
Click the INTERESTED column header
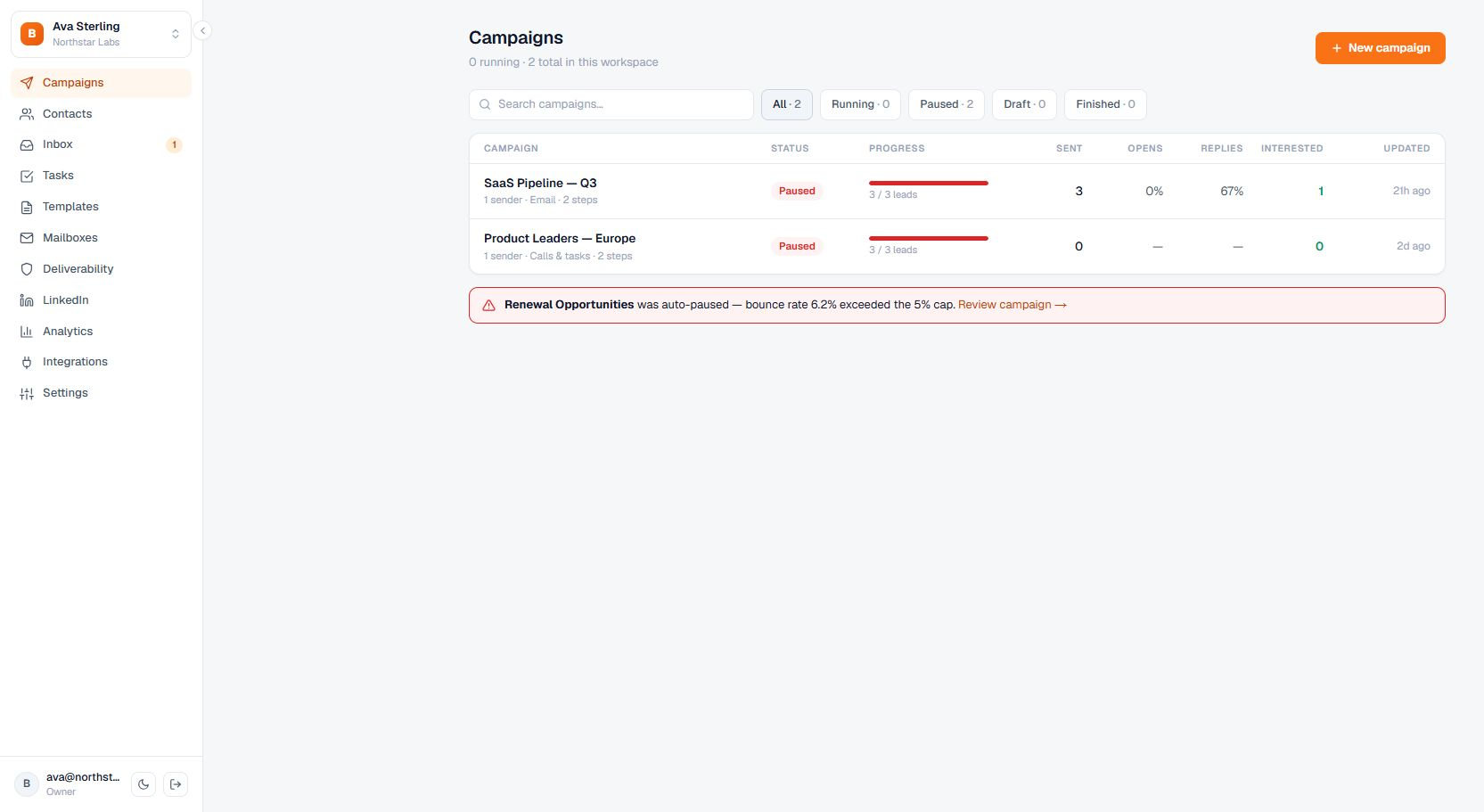coord(1292,149)
